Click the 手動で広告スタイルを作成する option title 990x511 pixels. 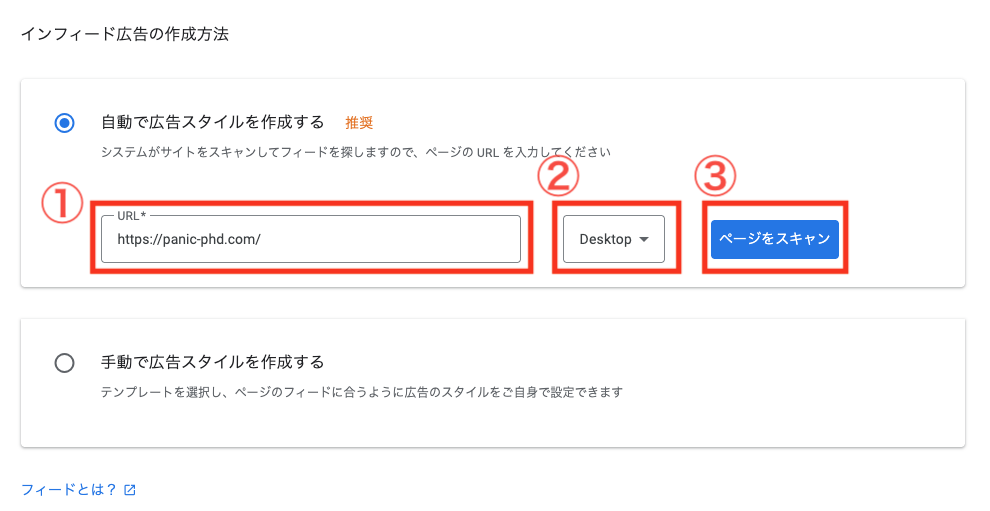[x=213, y=362]
